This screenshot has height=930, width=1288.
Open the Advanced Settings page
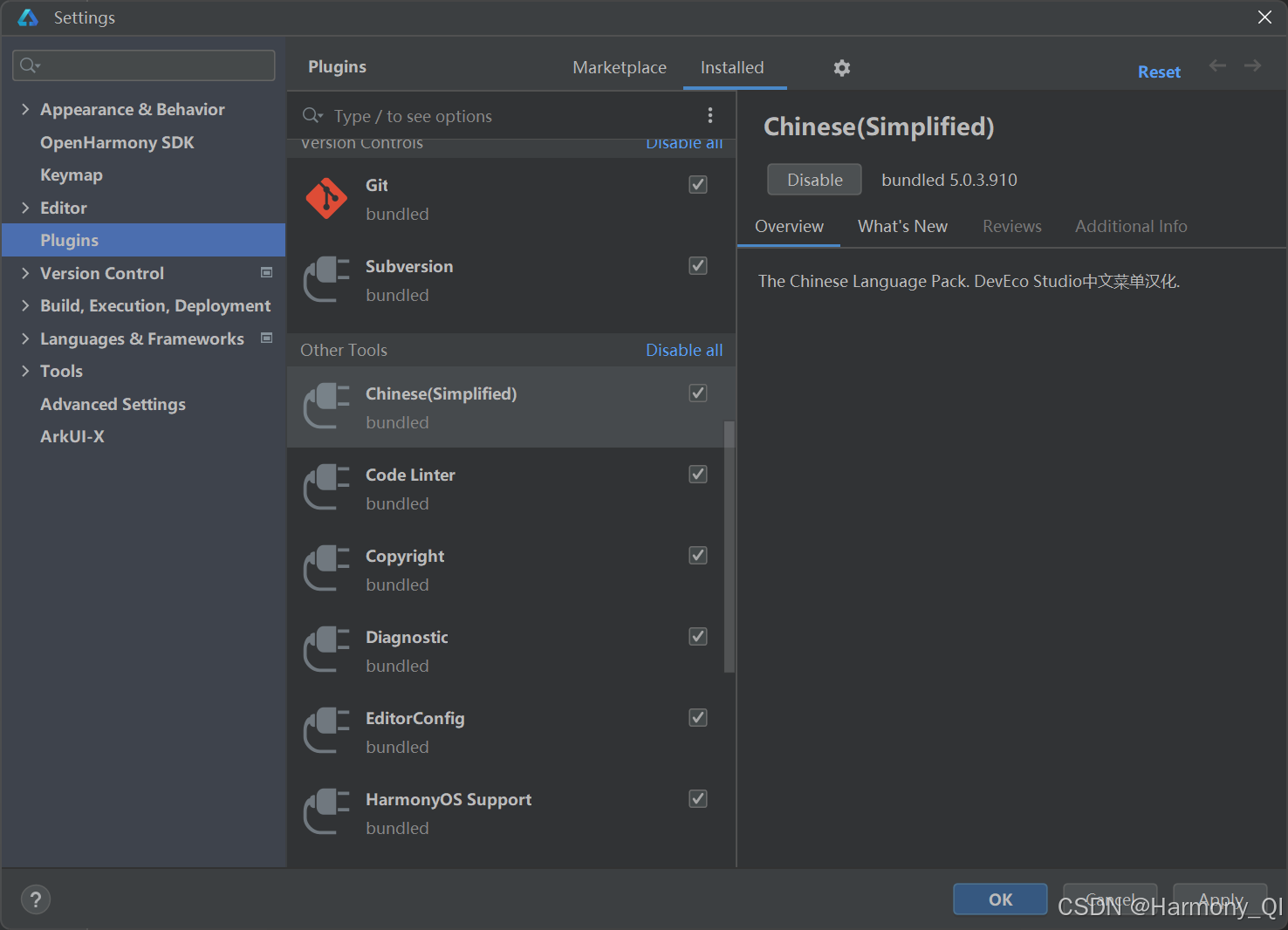pos(113,404)
